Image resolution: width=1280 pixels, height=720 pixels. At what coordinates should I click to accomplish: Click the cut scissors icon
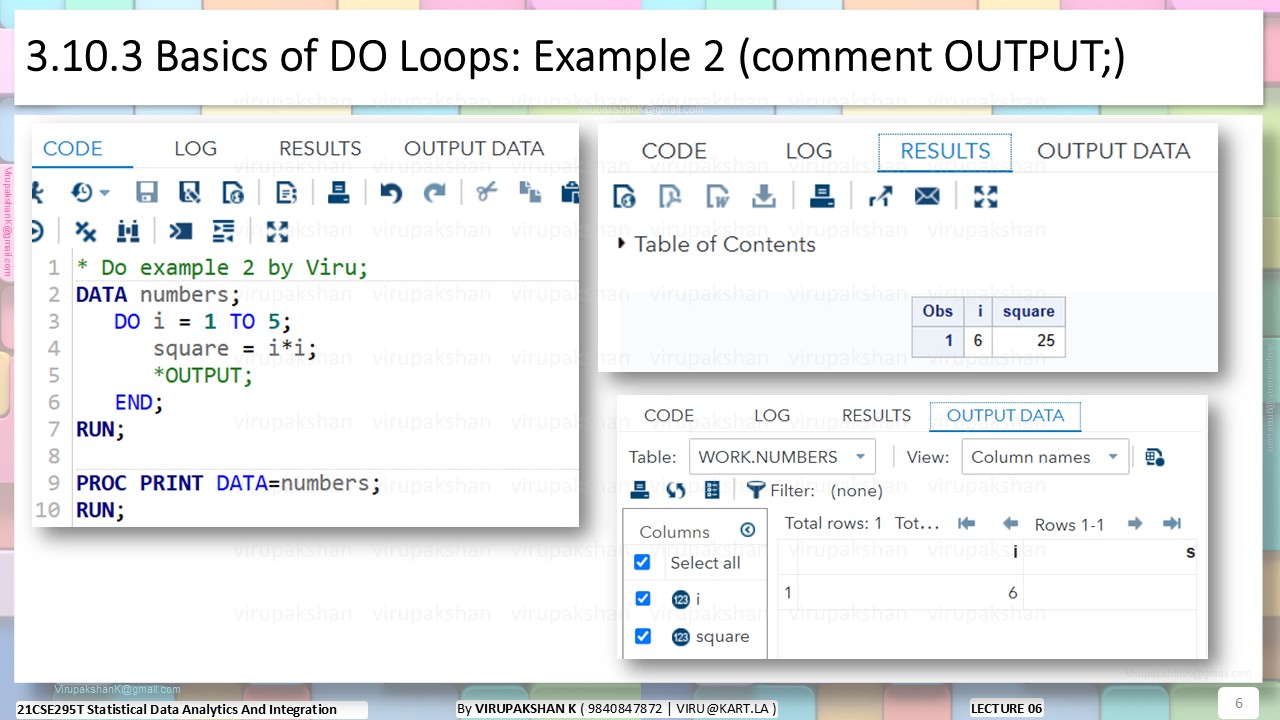point(487,192)
